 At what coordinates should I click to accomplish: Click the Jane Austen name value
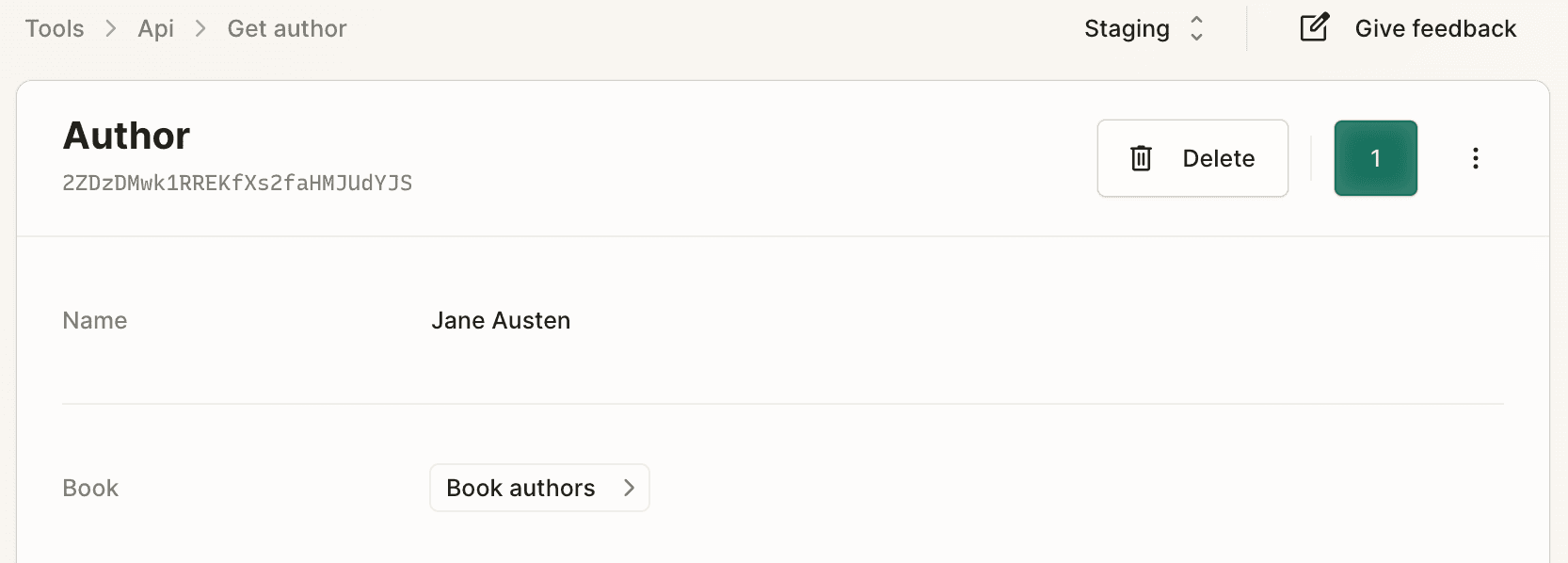click(501, 321)
